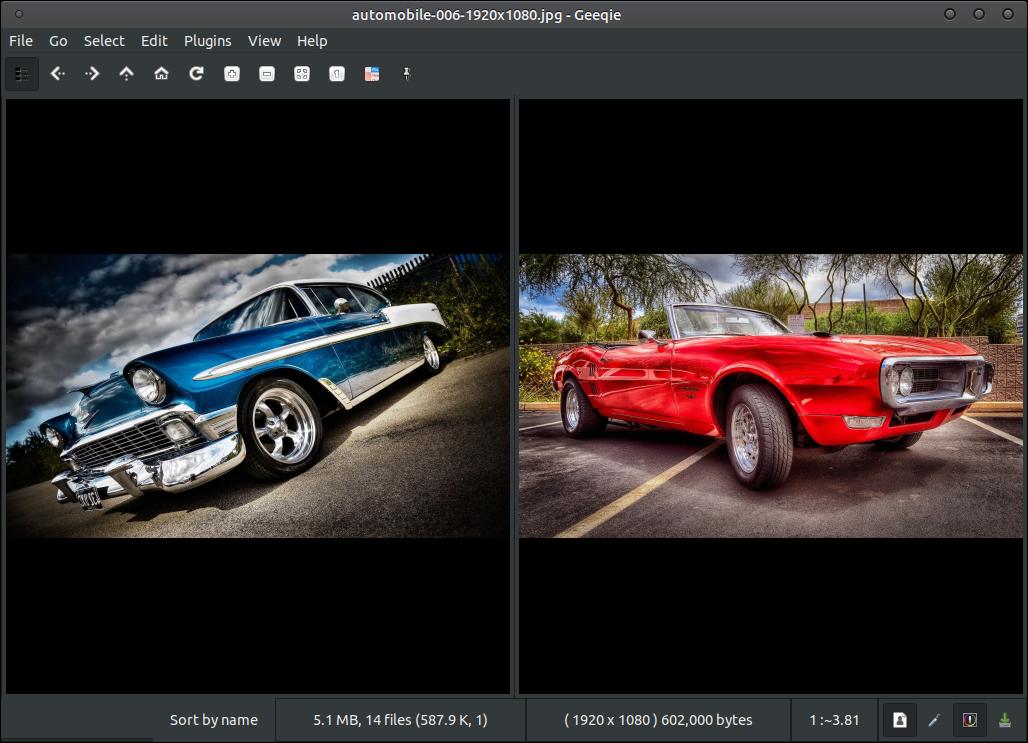Open the zoom ratio 1:~3.81 menu
1028x743 pixels.
834,720
